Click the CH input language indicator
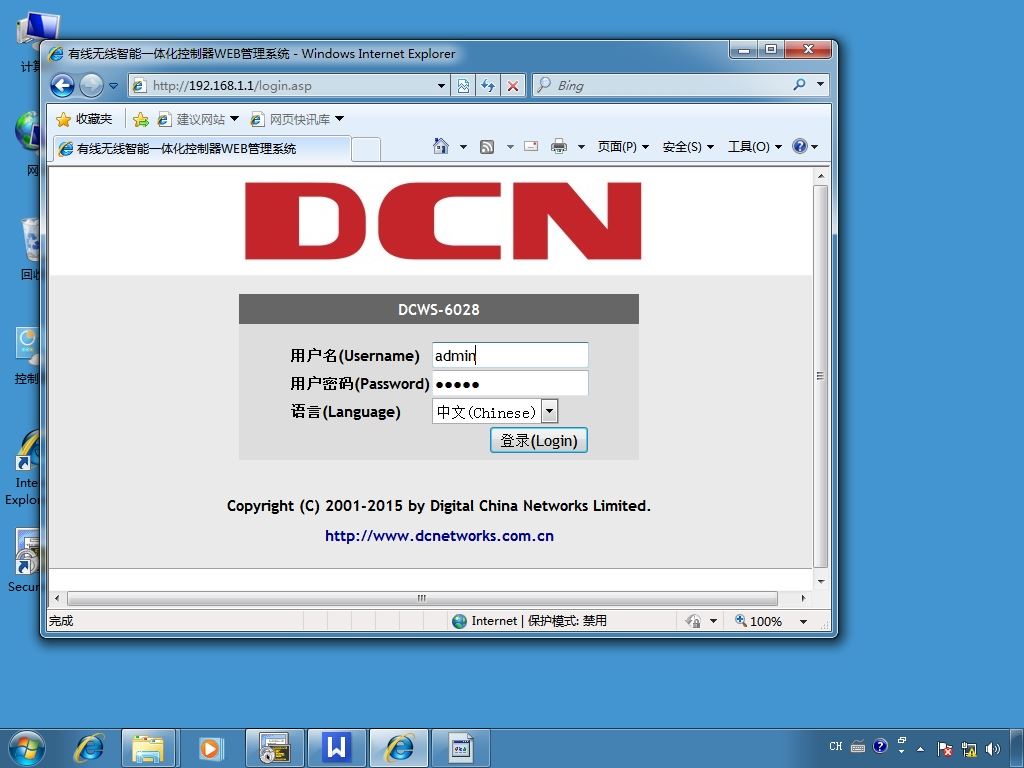This screenshot has height=768, width=1024. click(836, 746)
